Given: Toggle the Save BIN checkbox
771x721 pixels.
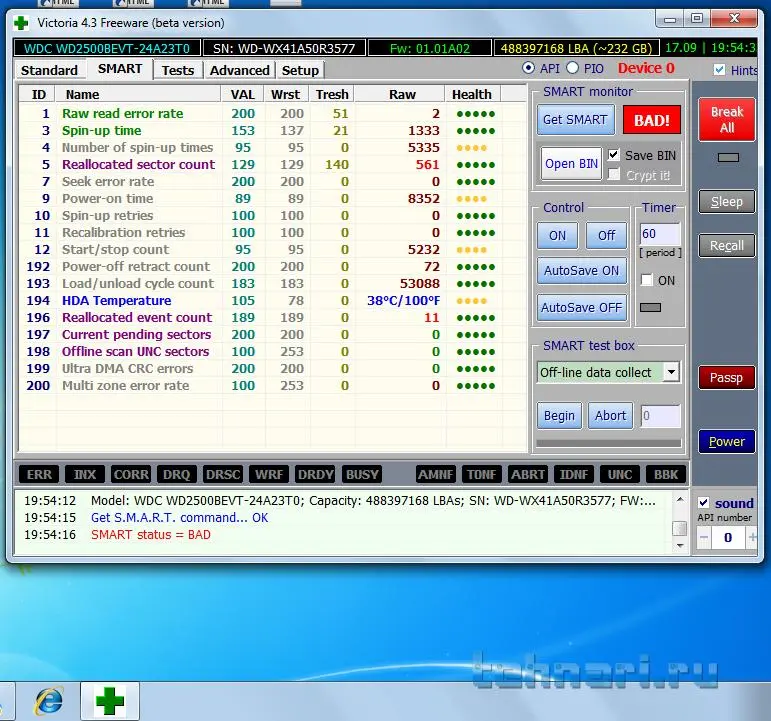Looking at the screenshot, I should pos(613,155).
